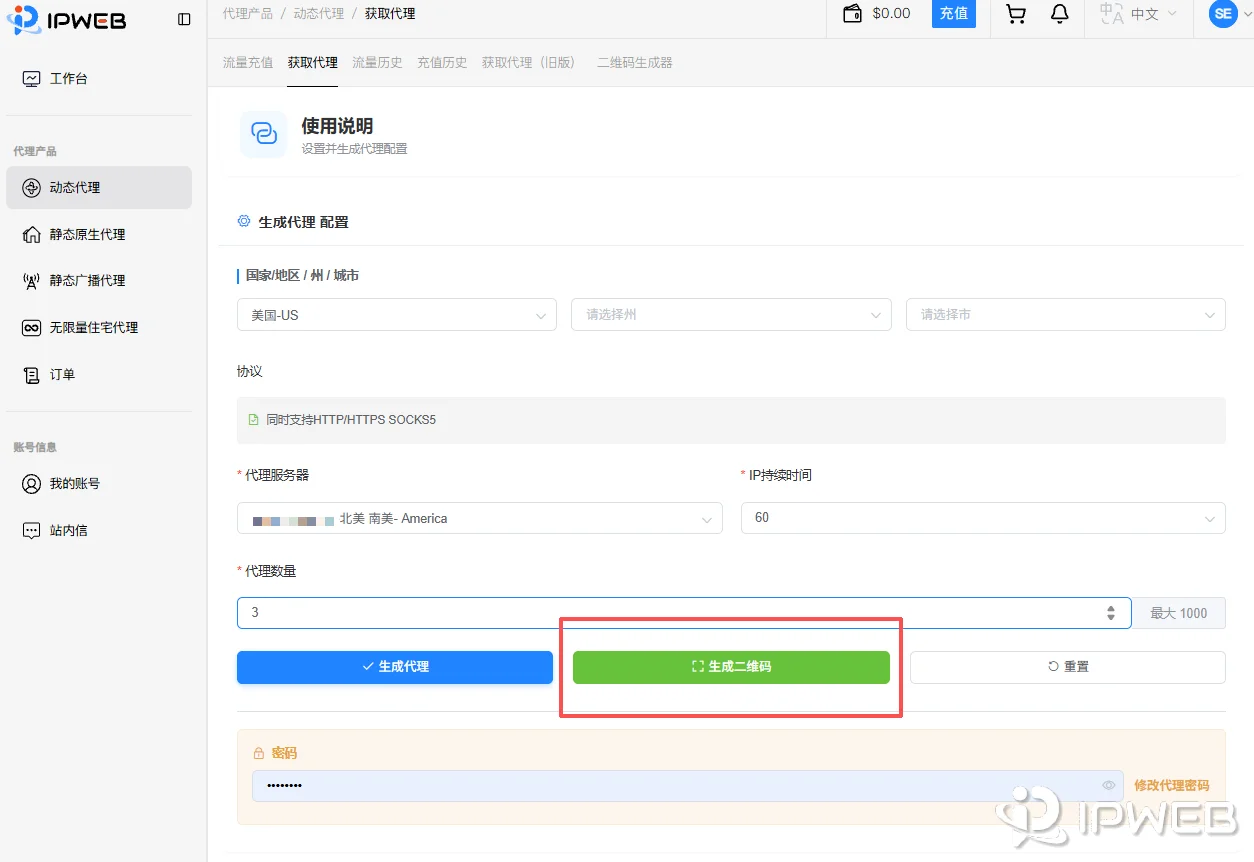The image size is (1254, 862).
Task: Click the 代理数量 input field
Action: pos(684,613)
